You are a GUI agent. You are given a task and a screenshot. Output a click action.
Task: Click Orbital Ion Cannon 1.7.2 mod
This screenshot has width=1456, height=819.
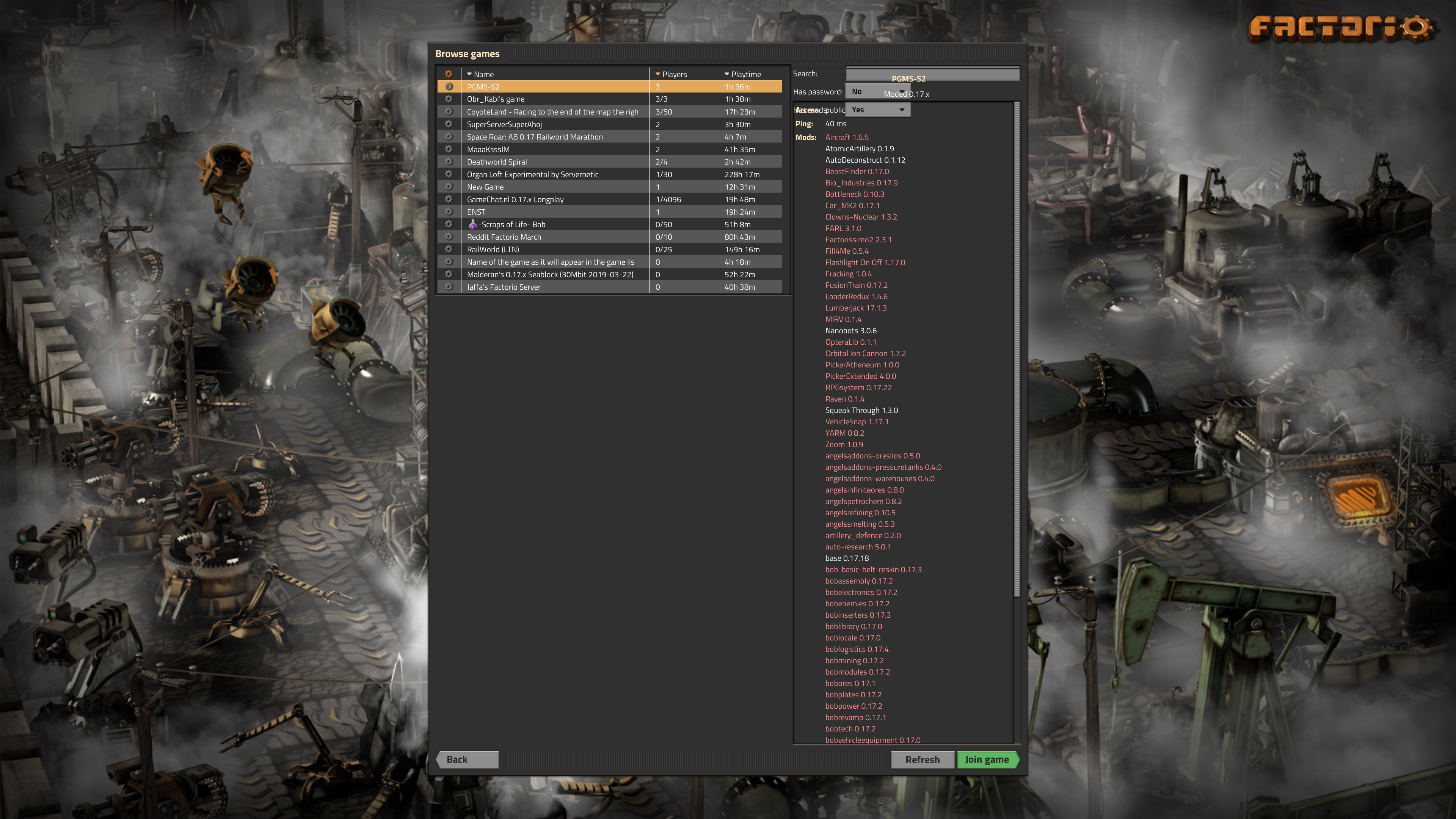[865, 353]
